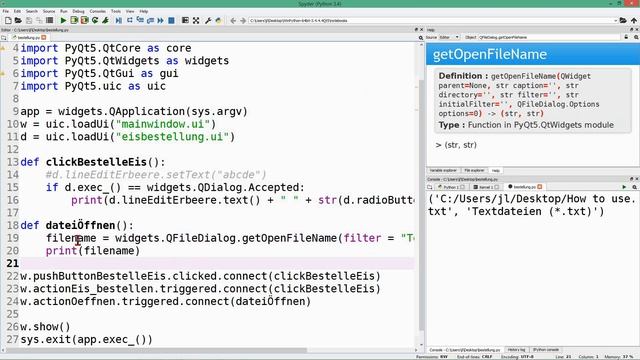
Task: Open the Source menu
Action: [49, 11]
